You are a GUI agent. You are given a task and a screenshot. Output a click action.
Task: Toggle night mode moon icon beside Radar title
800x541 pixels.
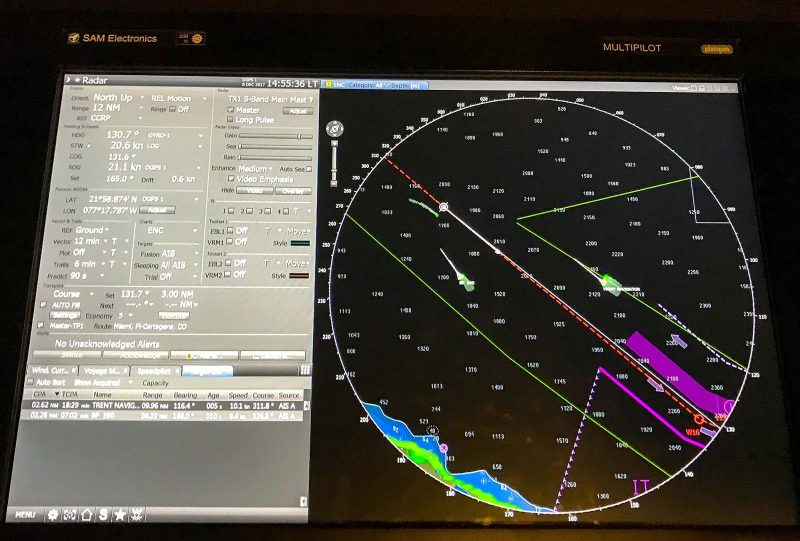click(x=68, y=80)
